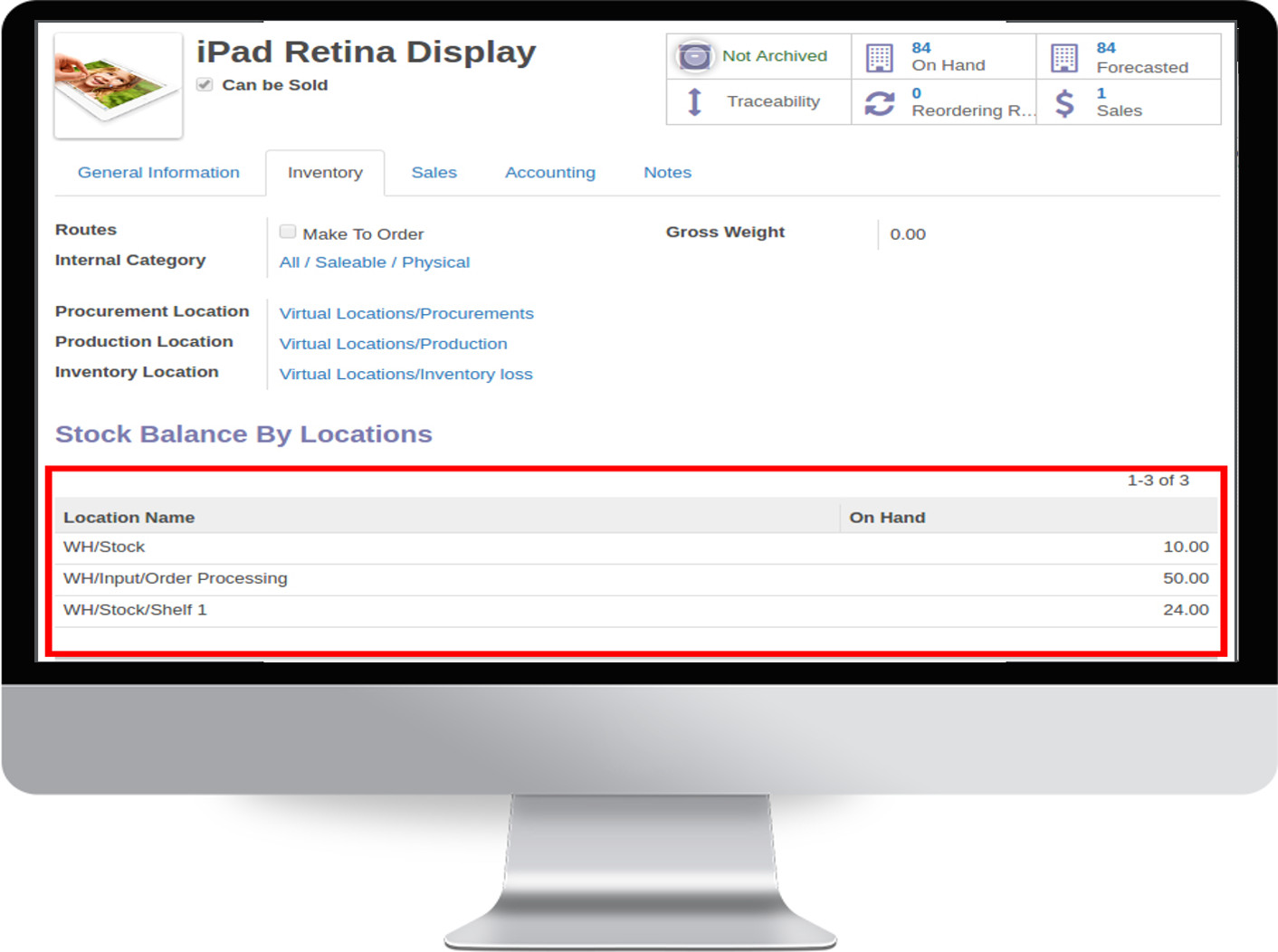Open the iPad product image thumbnail
This screenshot has height=952, width=1278.
(x=119, y=86)
